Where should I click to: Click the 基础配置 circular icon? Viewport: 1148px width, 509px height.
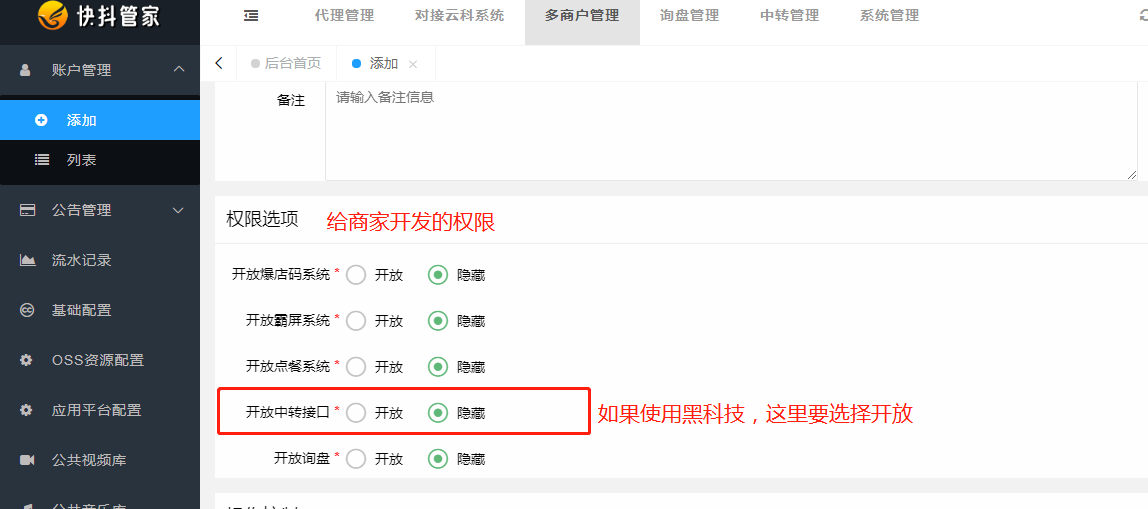26,311
